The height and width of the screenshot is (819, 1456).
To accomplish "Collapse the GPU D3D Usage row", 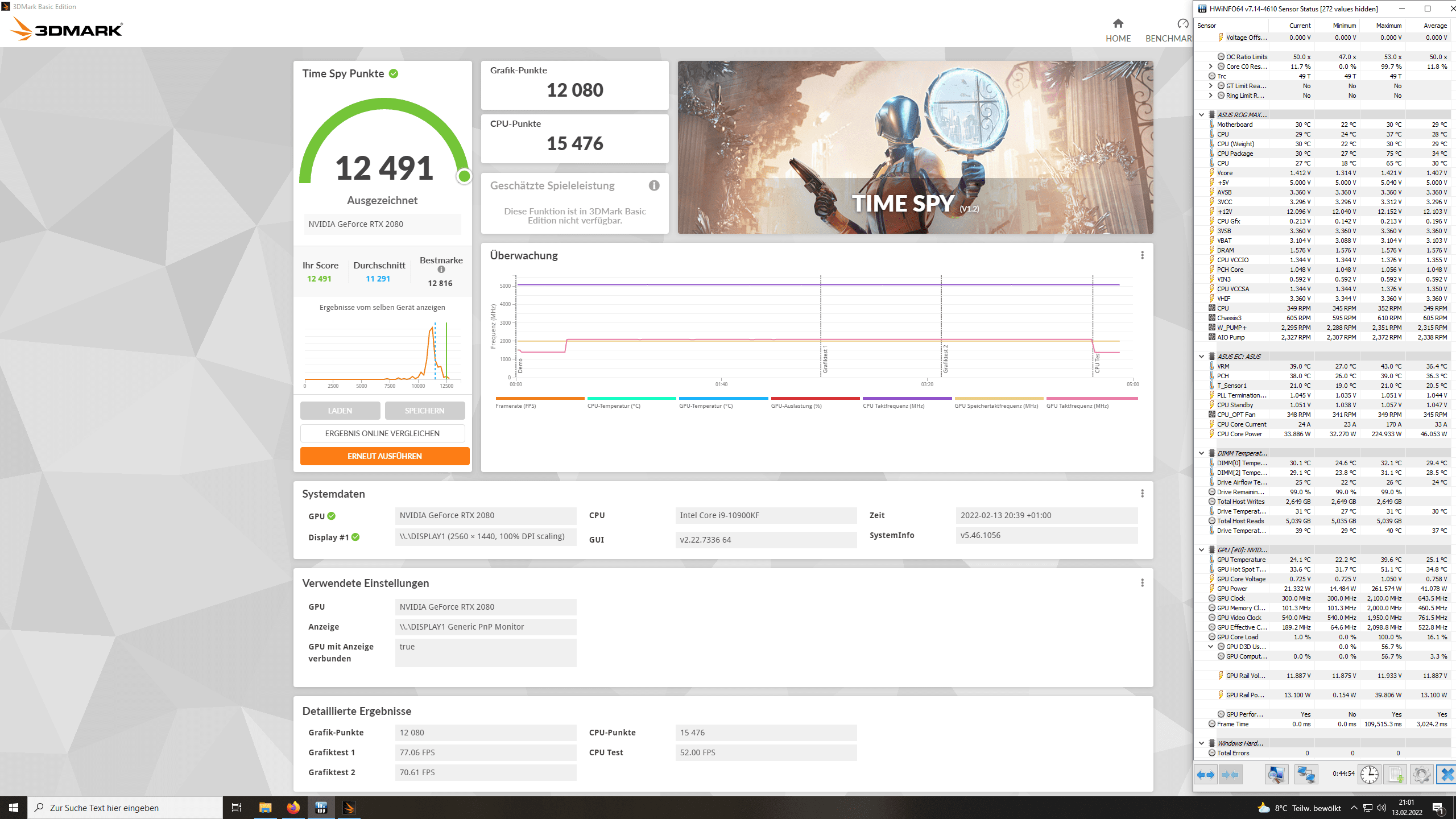I will (x=1210, y=647).
